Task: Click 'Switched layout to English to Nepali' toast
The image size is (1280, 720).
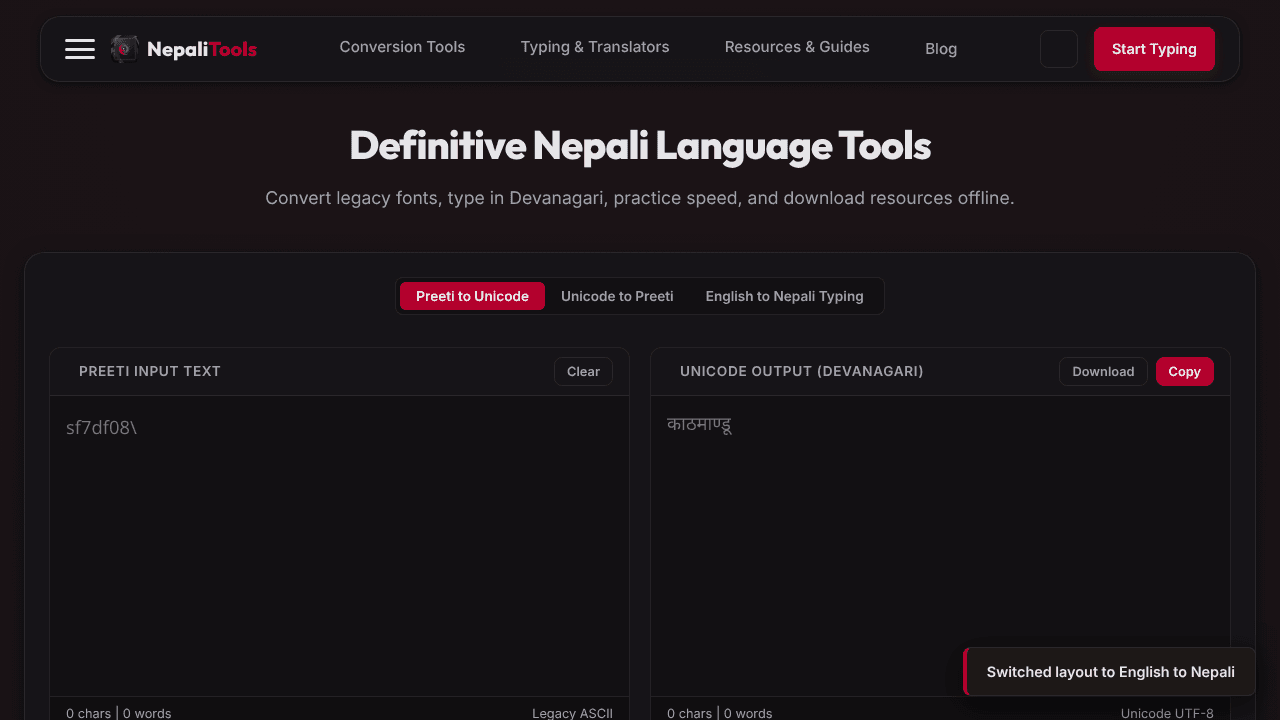Action: (1110, 672)
